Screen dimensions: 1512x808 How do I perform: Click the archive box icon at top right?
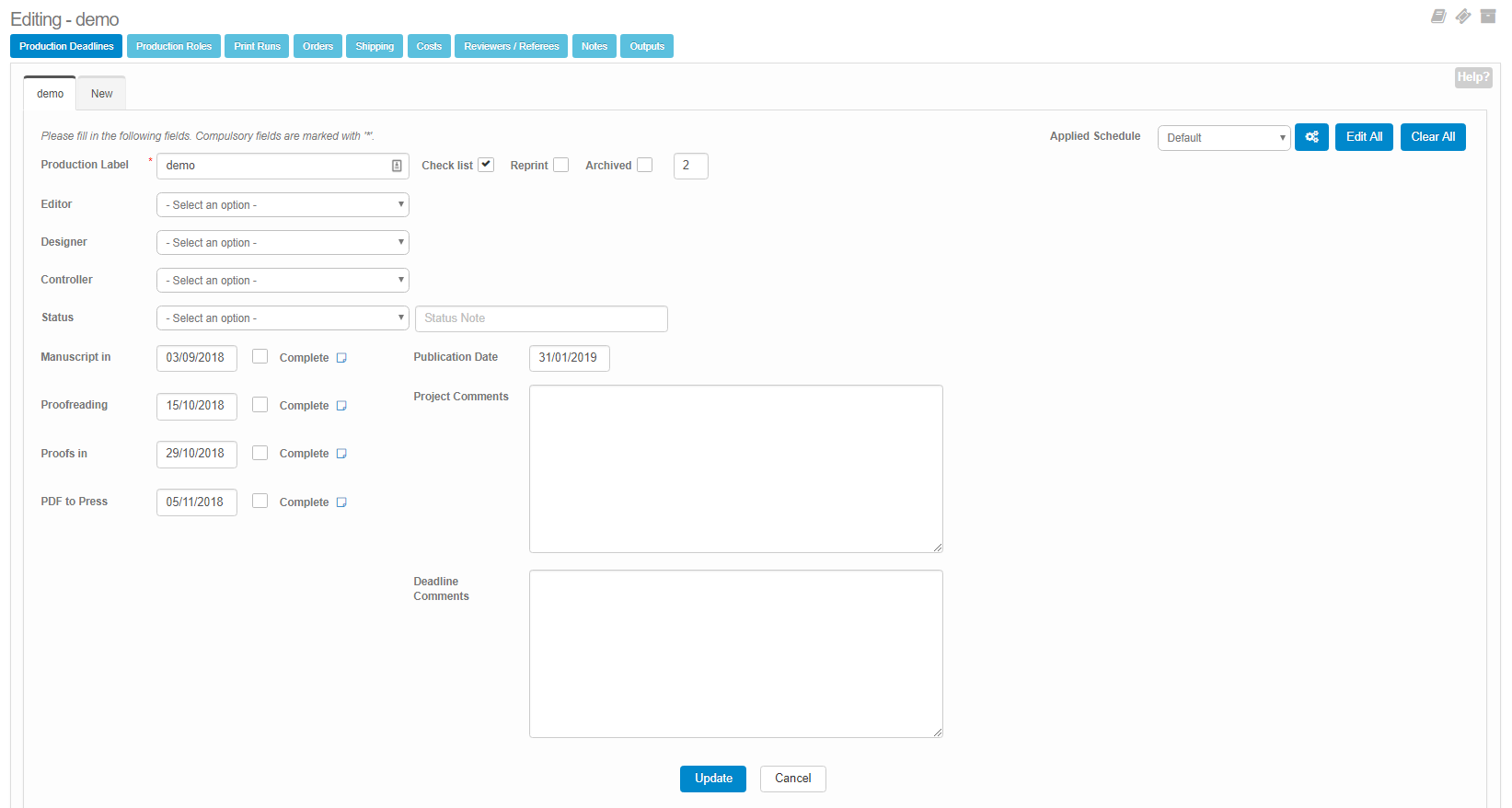1488,17
